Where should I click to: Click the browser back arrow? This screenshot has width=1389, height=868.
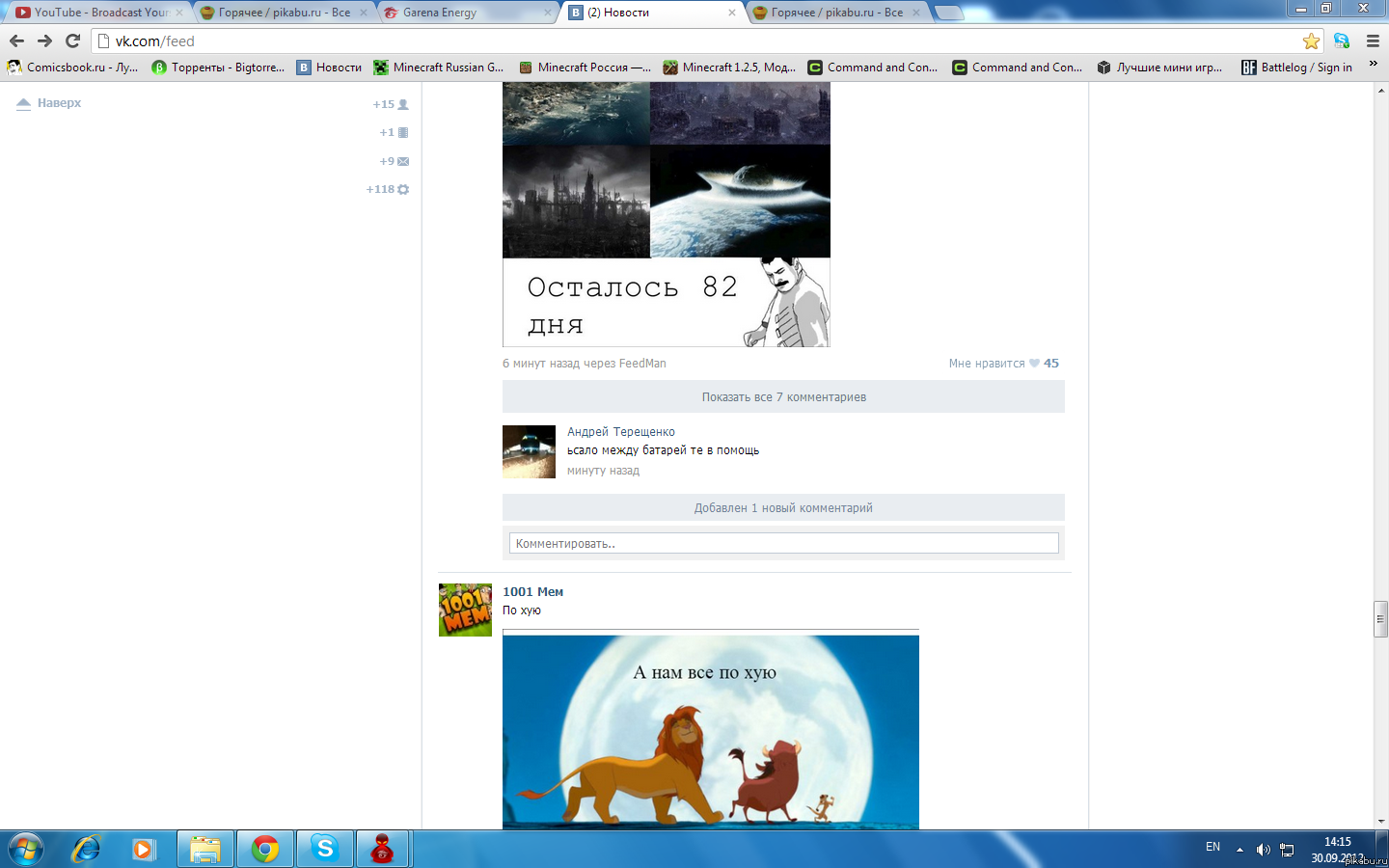(16, 41)
